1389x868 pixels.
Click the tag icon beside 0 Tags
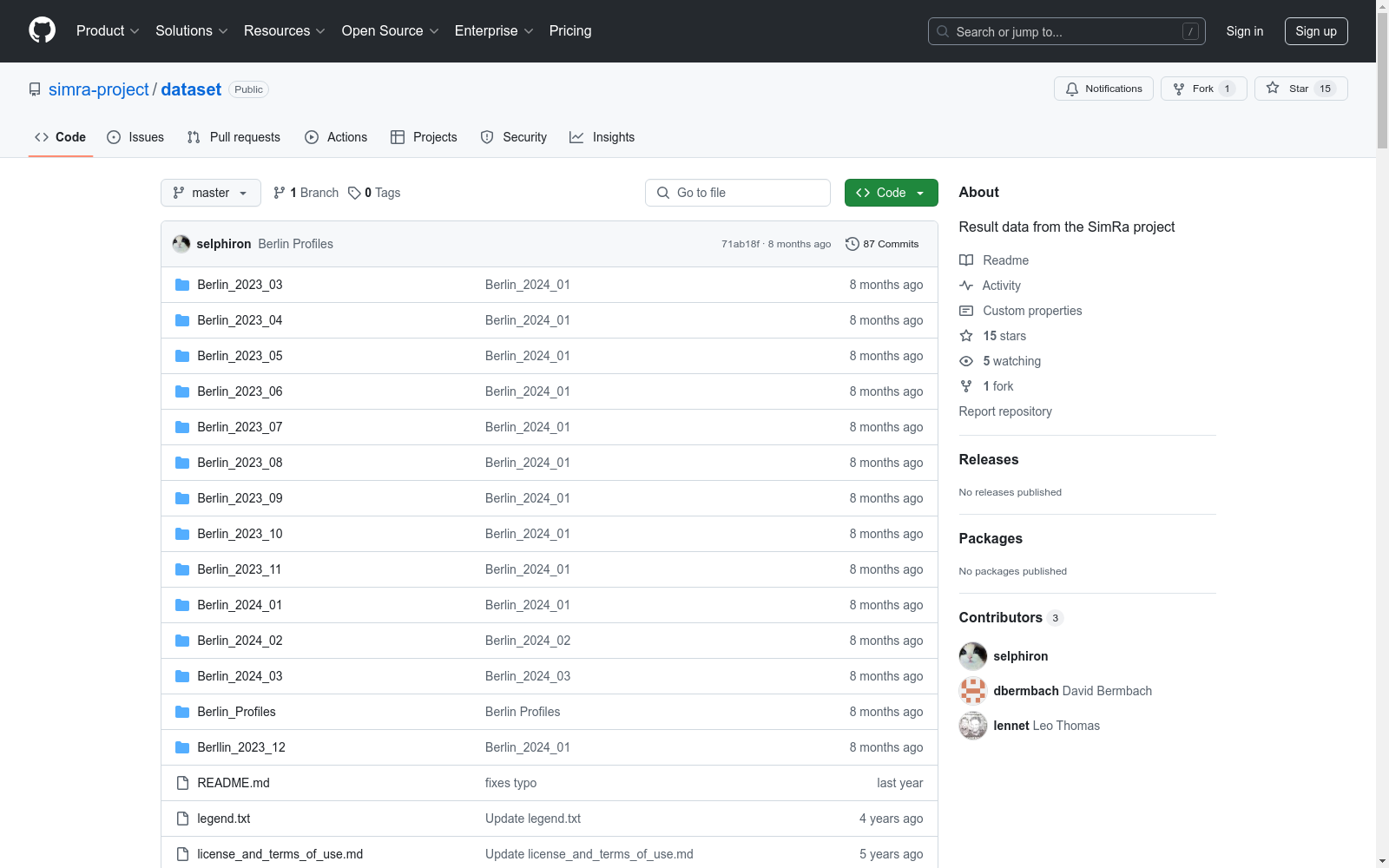(x=354, y=193)
